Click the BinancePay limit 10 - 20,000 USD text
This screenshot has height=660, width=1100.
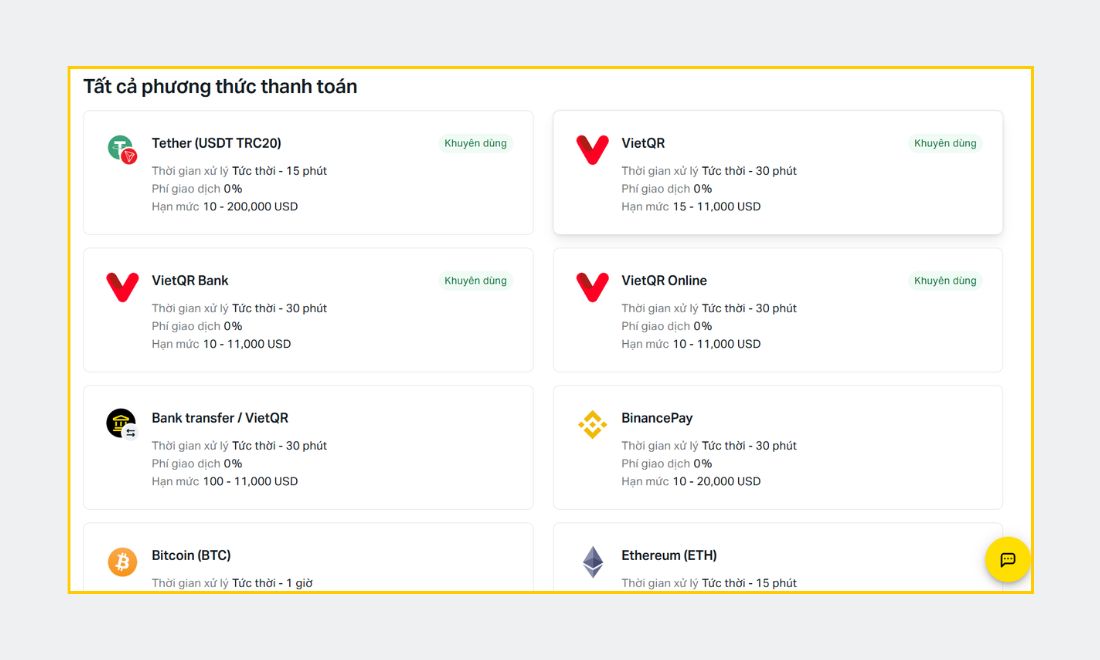[716, 481]
